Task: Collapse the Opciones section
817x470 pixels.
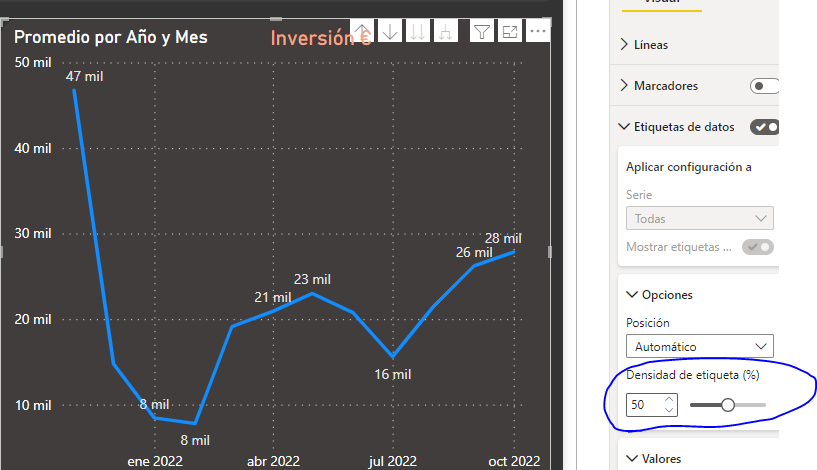Action: (632, 294)
